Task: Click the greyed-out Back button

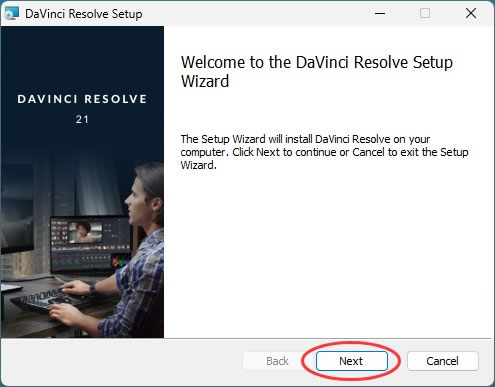Action: tap(277, 361)
